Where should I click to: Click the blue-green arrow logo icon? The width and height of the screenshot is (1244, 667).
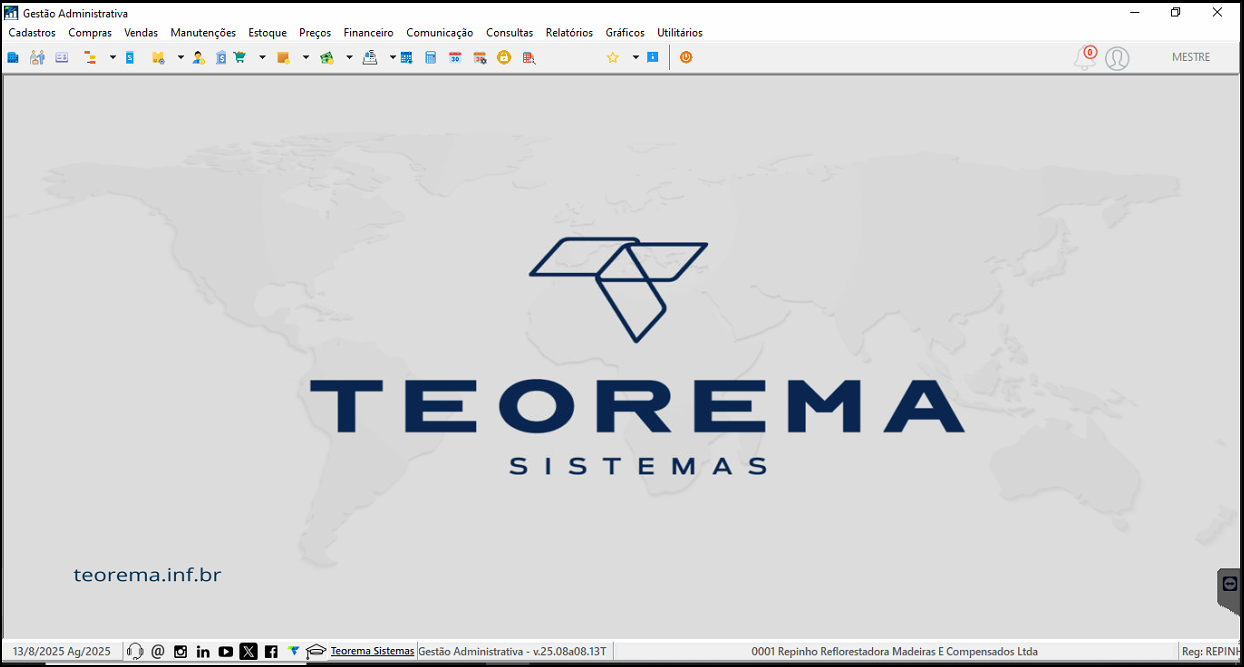(x=293, y=650)
